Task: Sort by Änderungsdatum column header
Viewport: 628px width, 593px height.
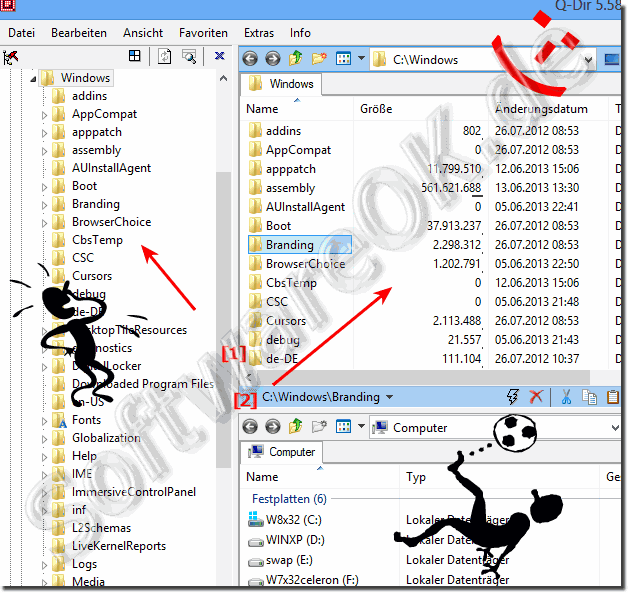Action: 548,109
